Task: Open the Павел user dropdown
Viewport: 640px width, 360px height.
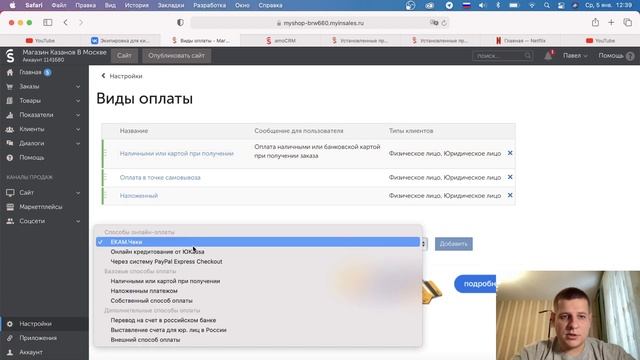Action: [x=575, y=56]
